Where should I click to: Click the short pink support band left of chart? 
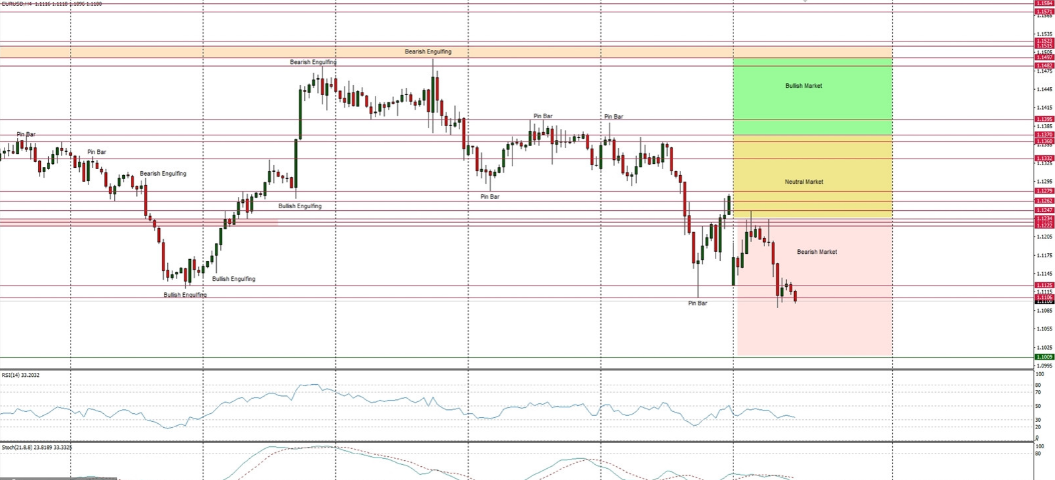click(x=140, y=222)
